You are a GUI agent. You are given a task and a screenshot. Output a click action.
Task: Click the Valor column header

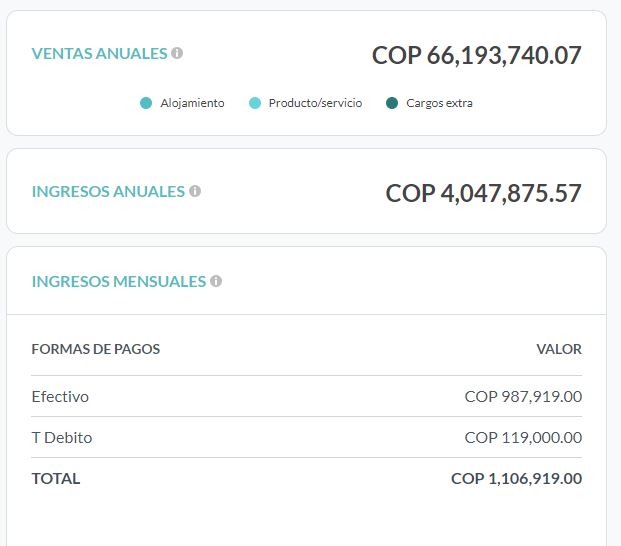[559, 349]
